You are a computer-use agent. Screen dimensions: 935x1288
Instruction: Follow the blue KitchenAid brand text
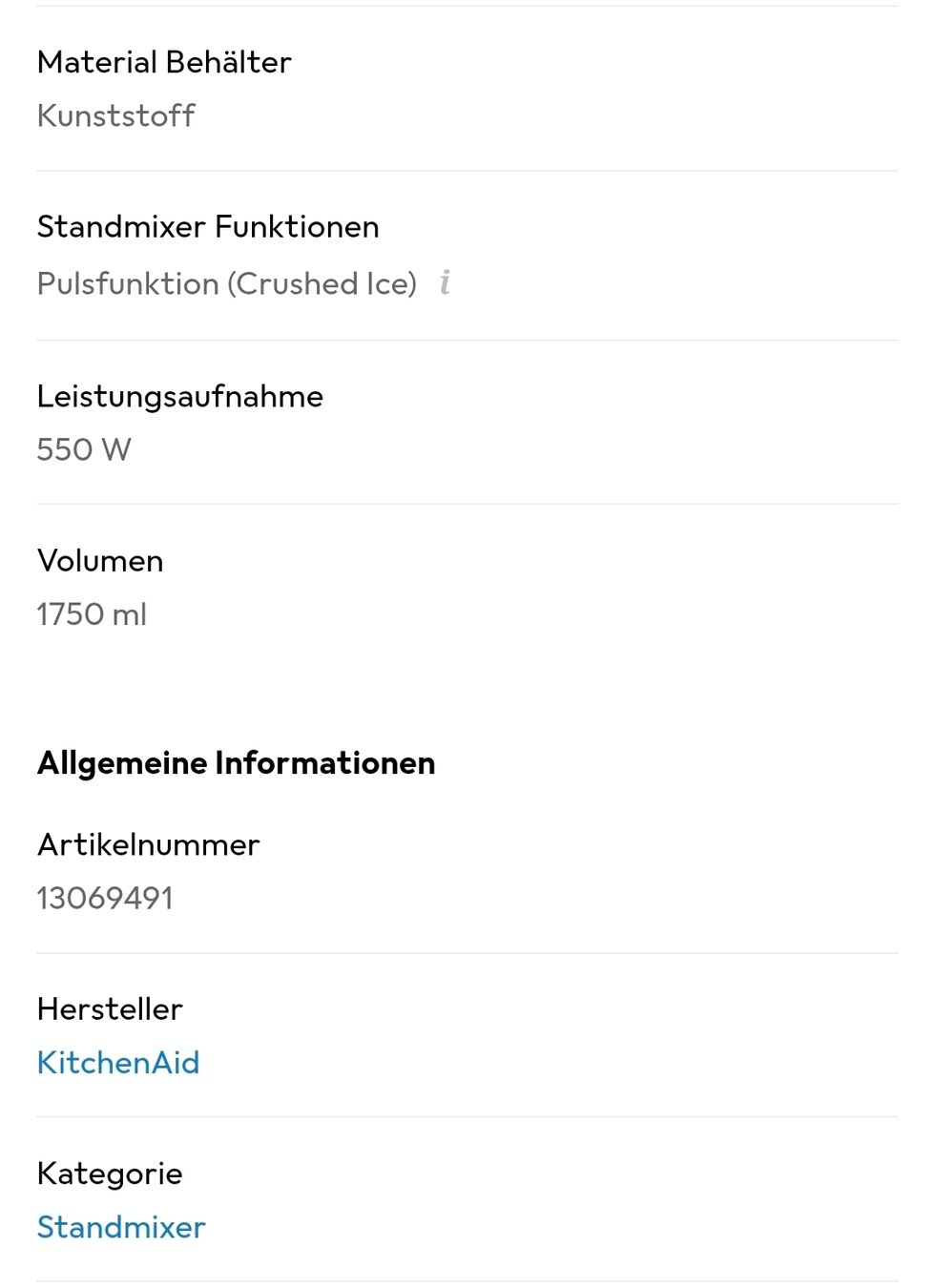coord(118,1062)
